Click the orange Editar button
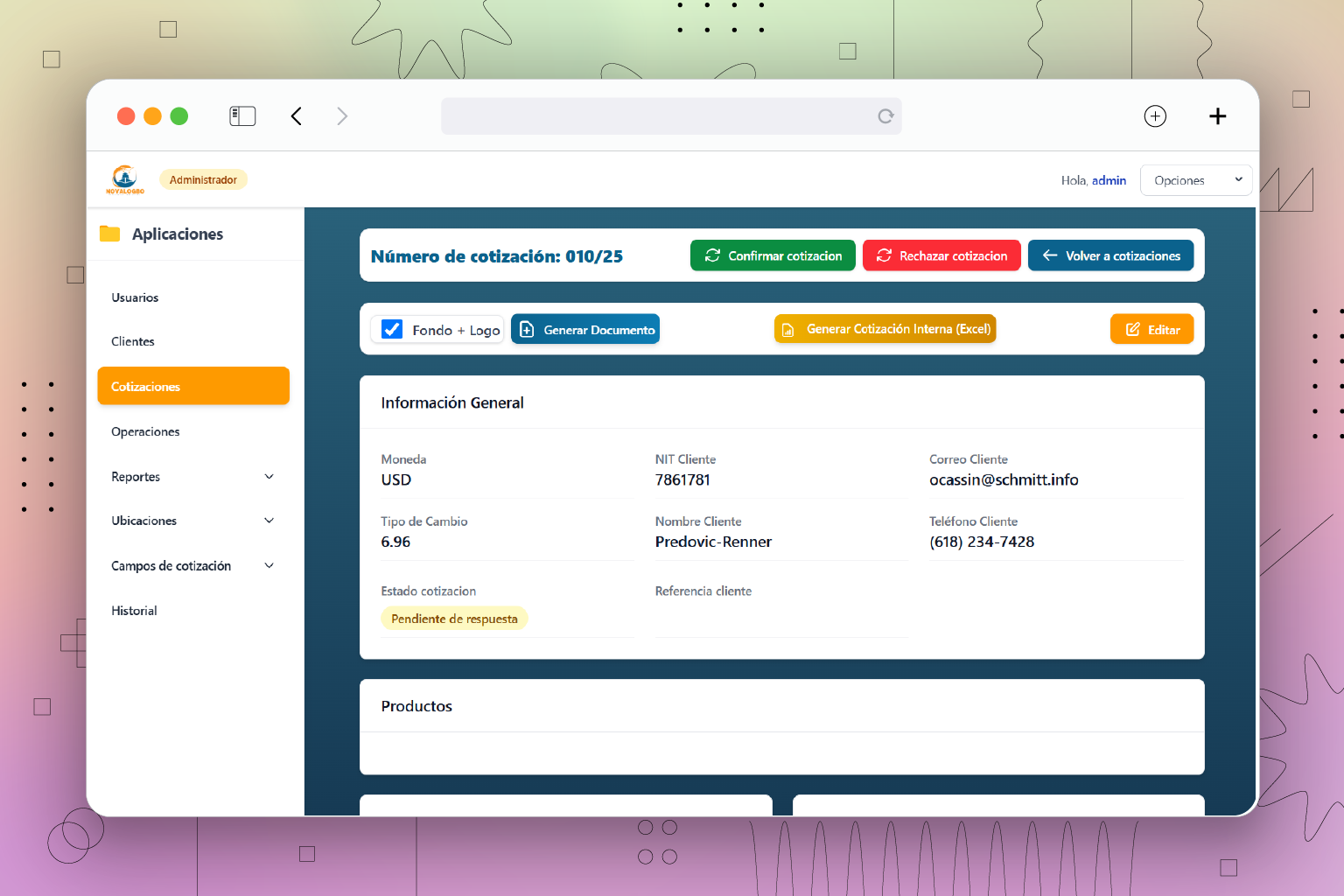 tap(1151, 329)
